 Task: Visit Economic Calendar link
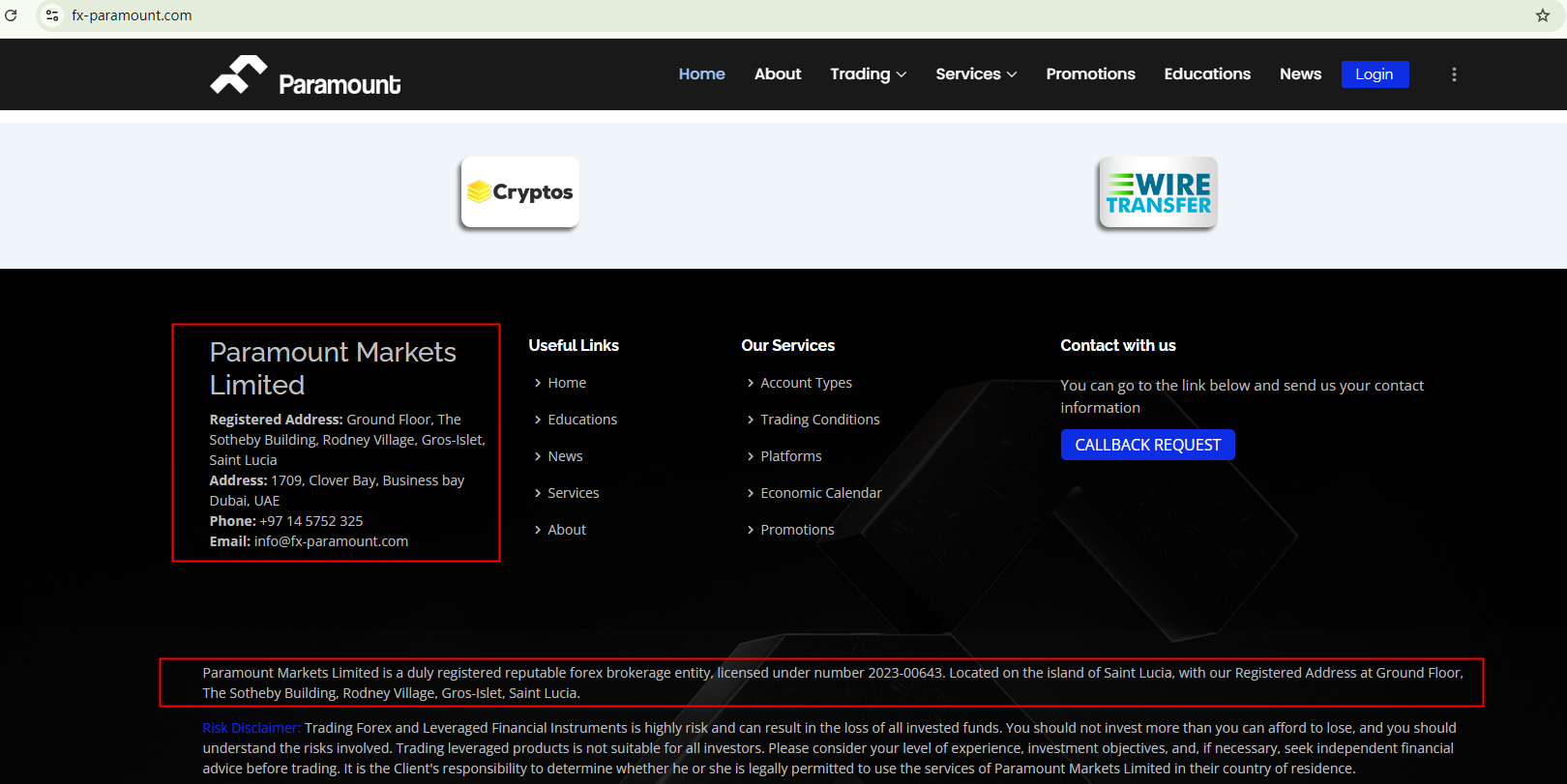(820, 493)
